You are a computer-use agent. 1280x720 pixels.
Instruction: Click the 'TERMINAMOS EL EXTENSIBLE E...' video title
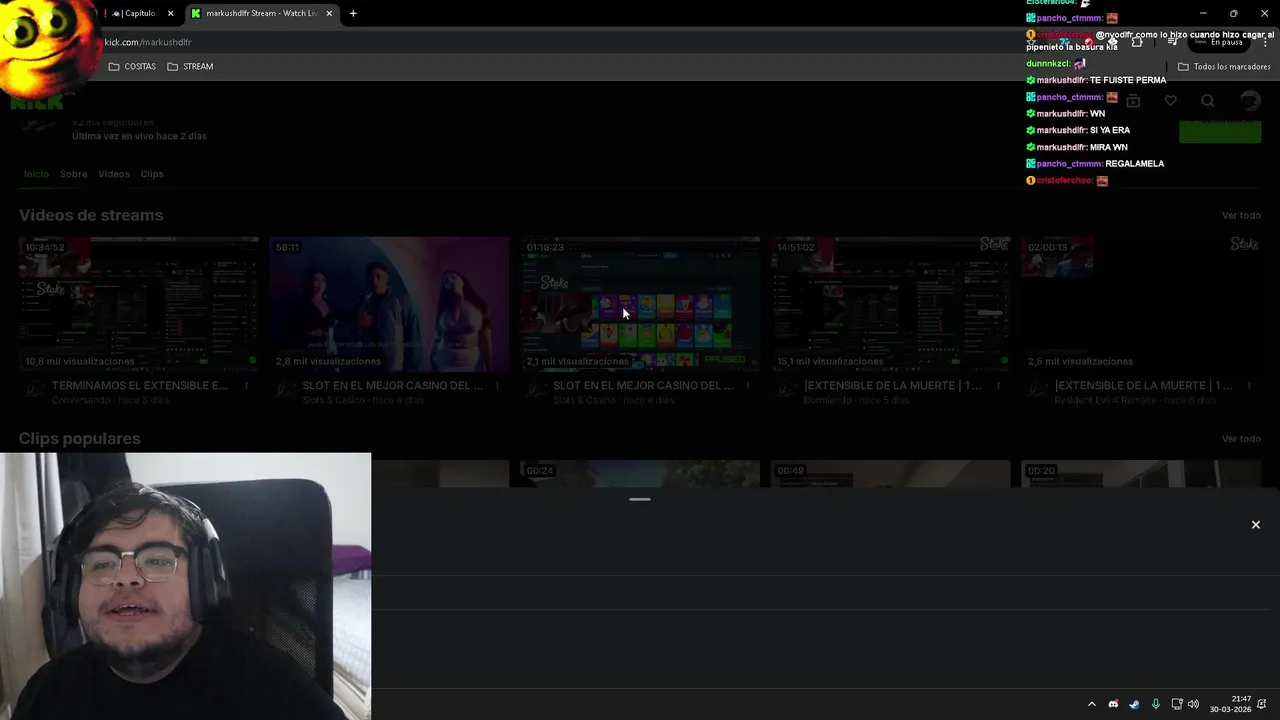pos(140,385)
